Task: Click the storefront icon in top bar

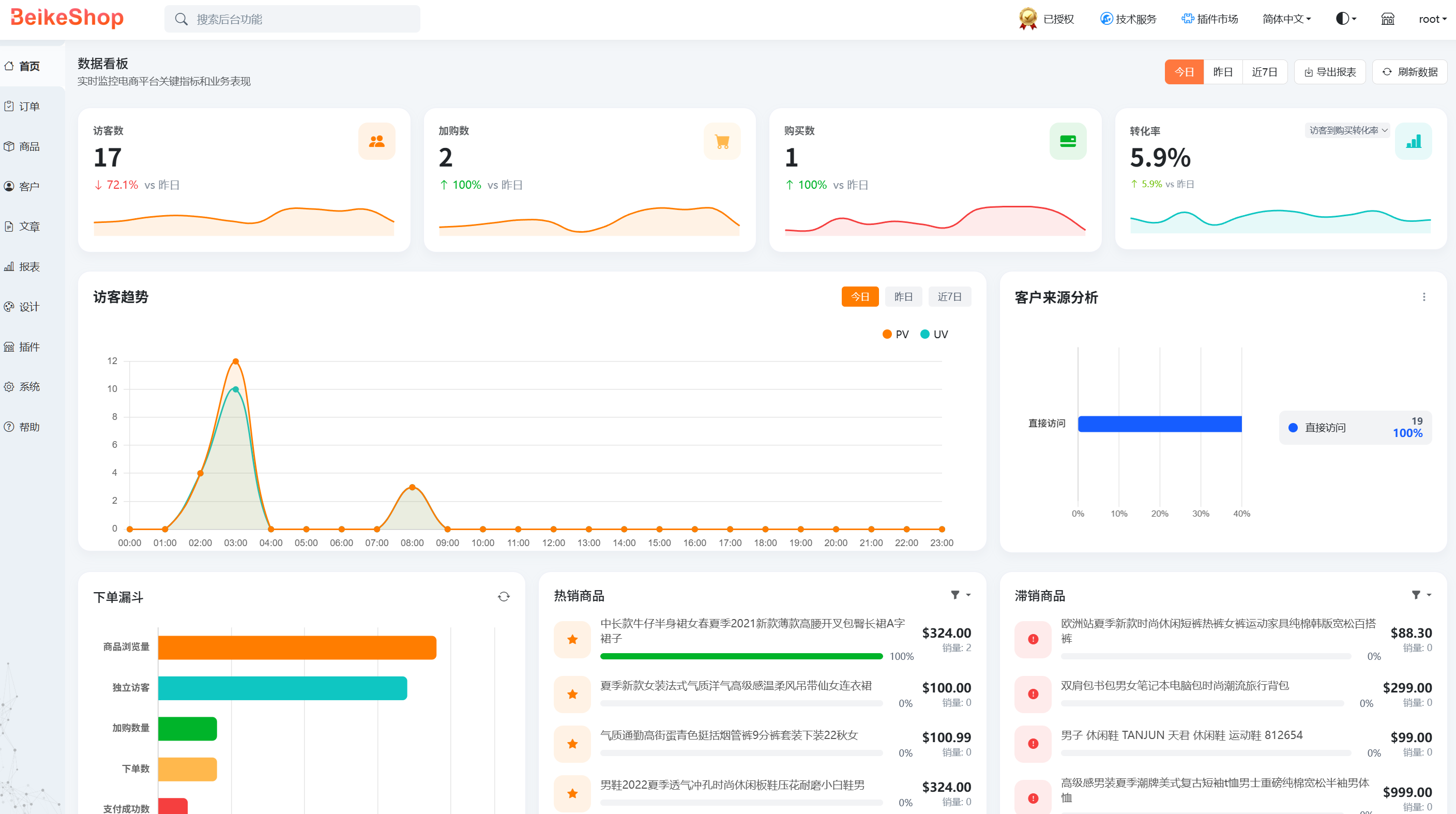Action: tap(1388, 19)
